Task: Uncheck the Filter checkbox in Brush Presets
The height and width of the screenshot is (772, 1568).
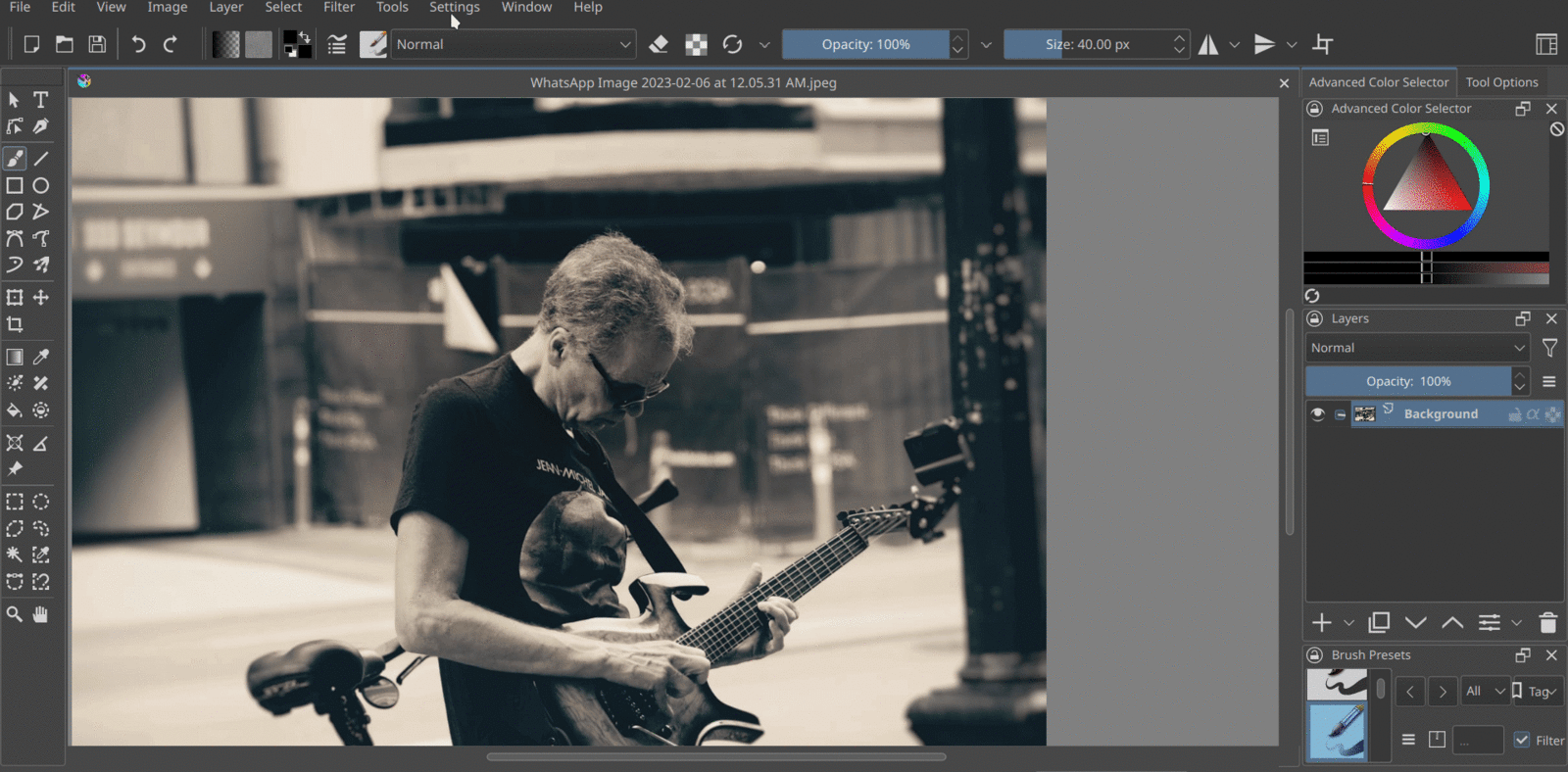Action: pyautogui.click(x=1522, y=741)
